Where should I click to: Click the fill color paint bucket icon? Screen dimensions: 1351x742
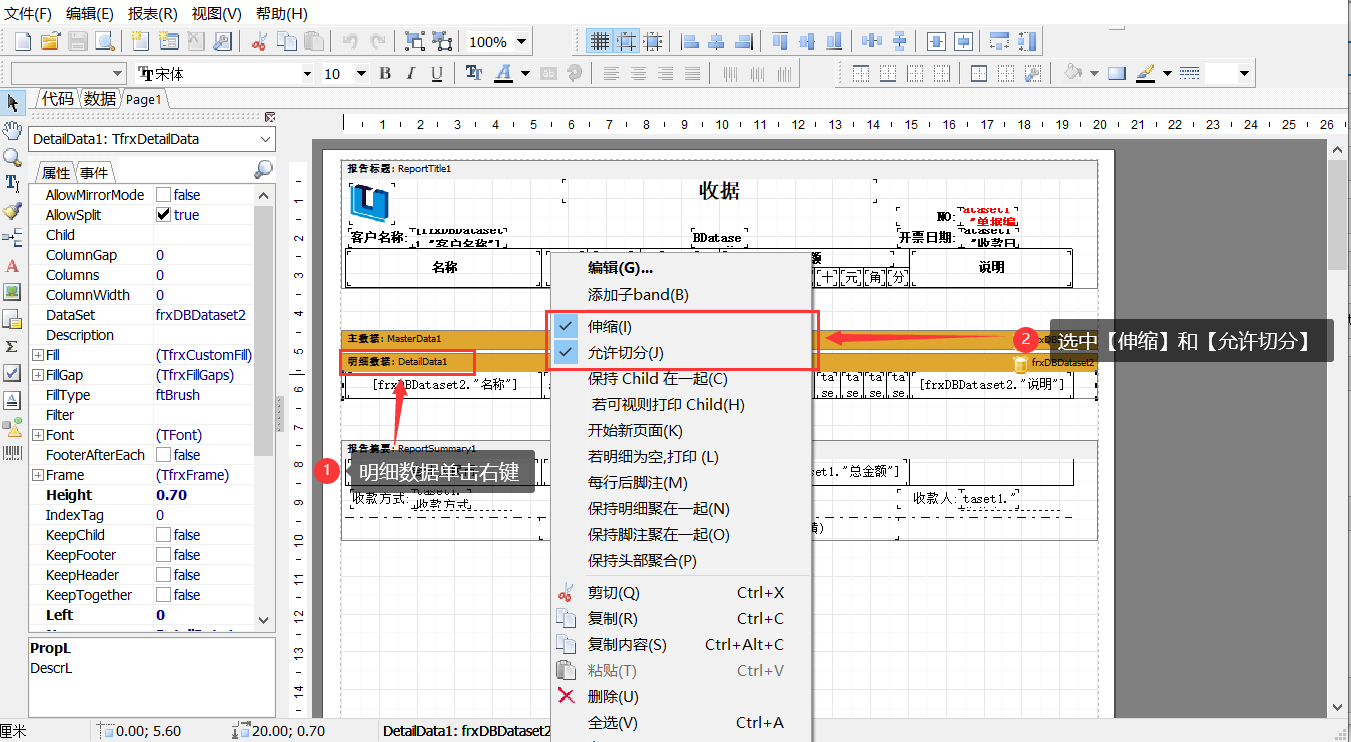coord(1073,73)
